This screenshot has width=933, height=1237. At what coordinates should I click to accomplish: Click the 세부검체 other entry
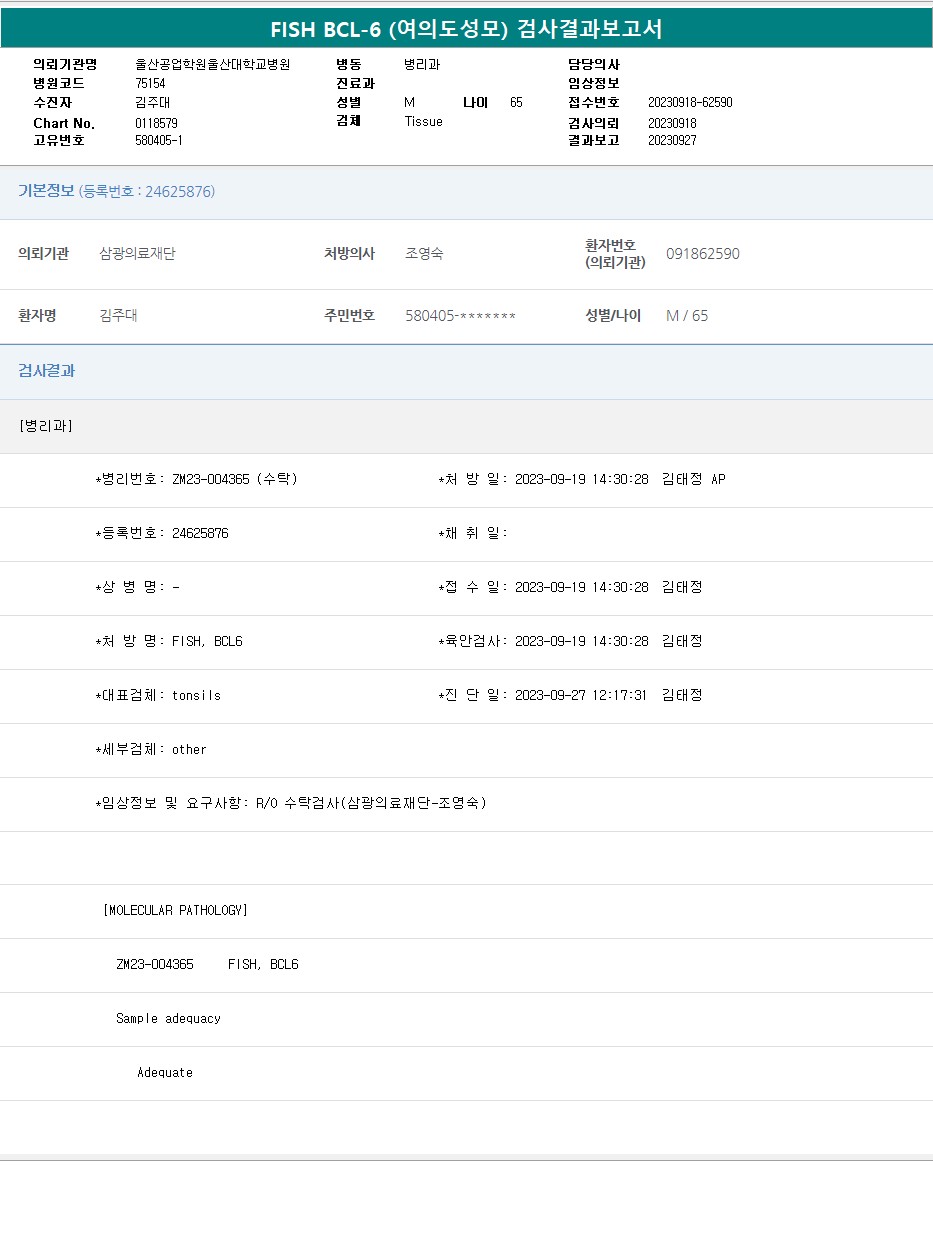[189, 749]
